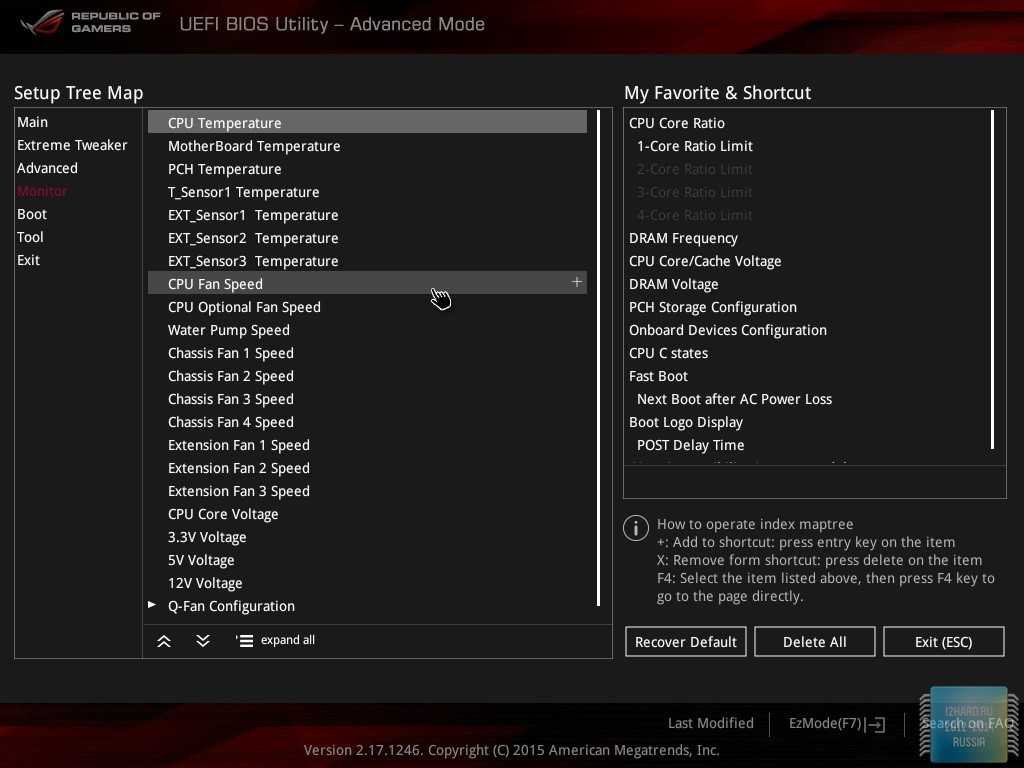Go to the Boot section
This screenshot has width=1024, height=768.
pos(32,214)
